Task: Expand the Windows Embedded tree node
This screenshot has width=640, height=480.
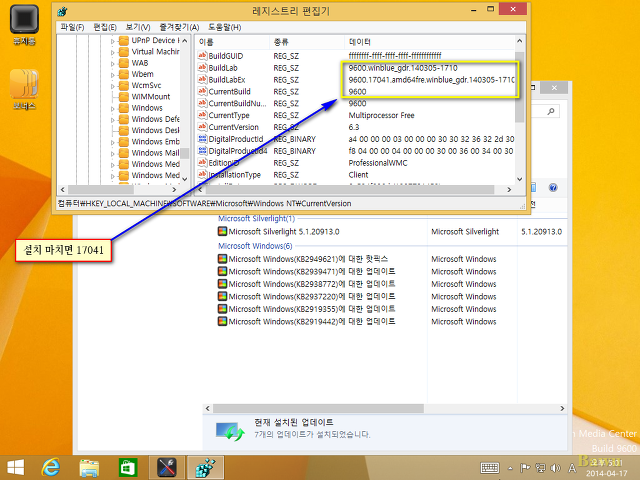Action: pos(113,142)
